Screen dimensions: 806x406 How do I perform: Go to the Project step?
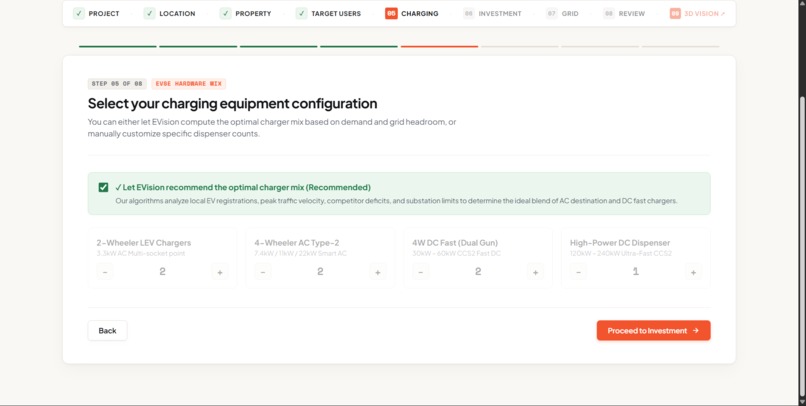[x=96, y=13]
